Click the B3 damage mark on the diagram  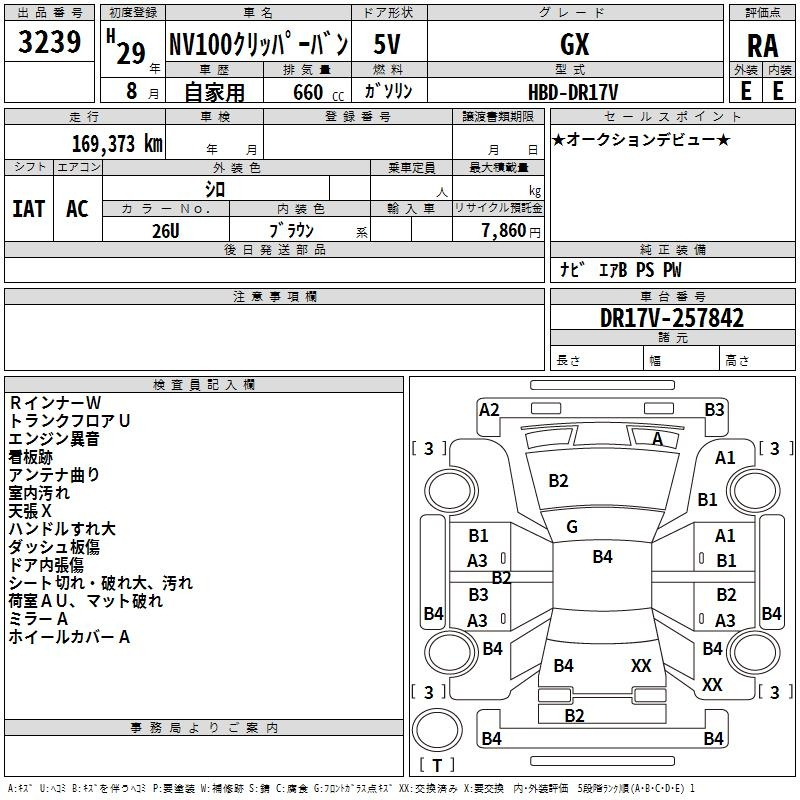(714, 409)
